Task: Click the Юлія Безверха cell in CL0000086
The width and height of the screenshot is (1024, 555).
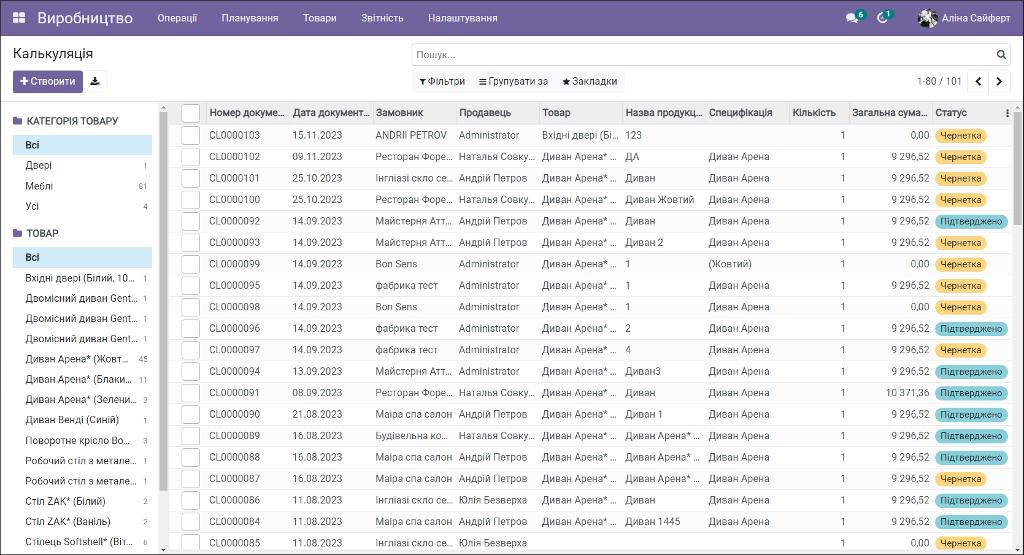Action: pos(492,500)
